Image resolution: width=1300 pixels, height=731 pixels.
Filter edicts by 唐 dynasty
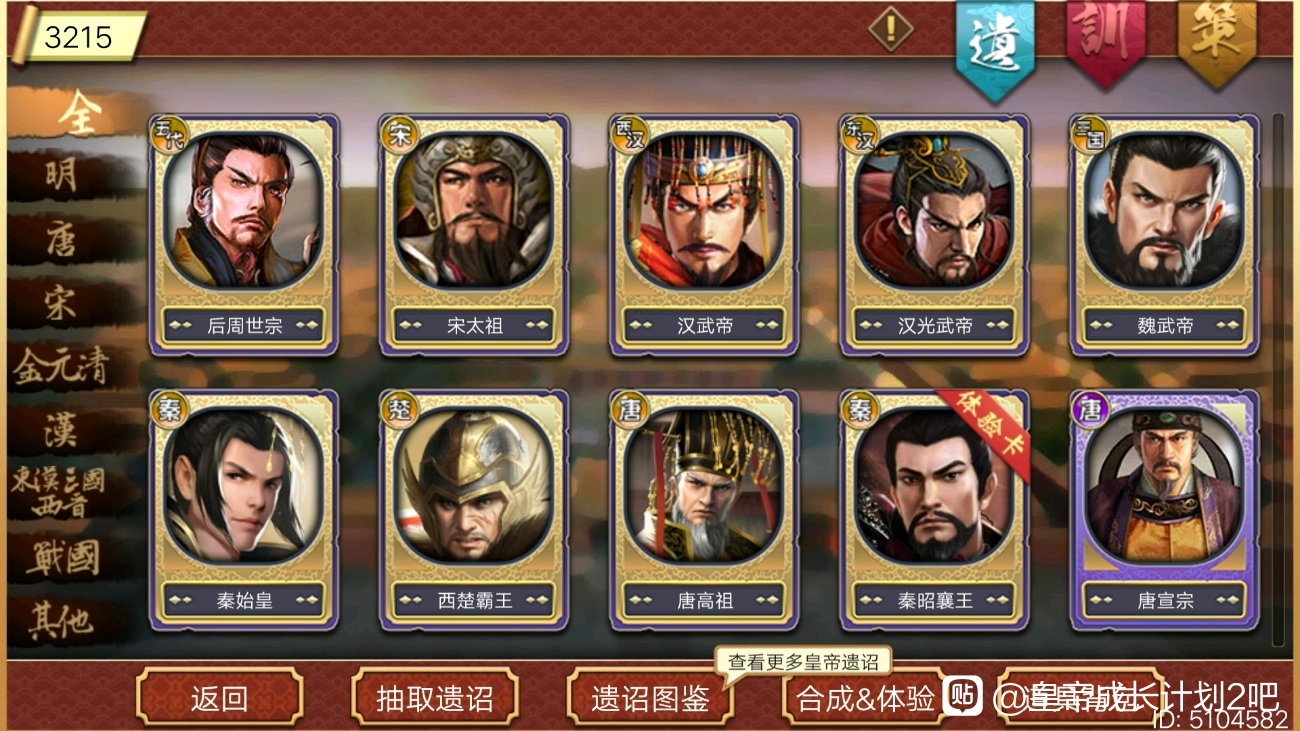[x=62, y=240]
